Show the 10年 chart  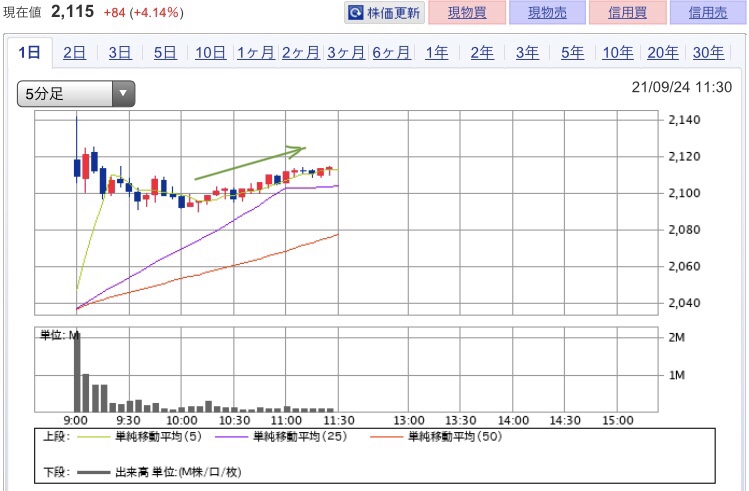click(x=618, y=53)
